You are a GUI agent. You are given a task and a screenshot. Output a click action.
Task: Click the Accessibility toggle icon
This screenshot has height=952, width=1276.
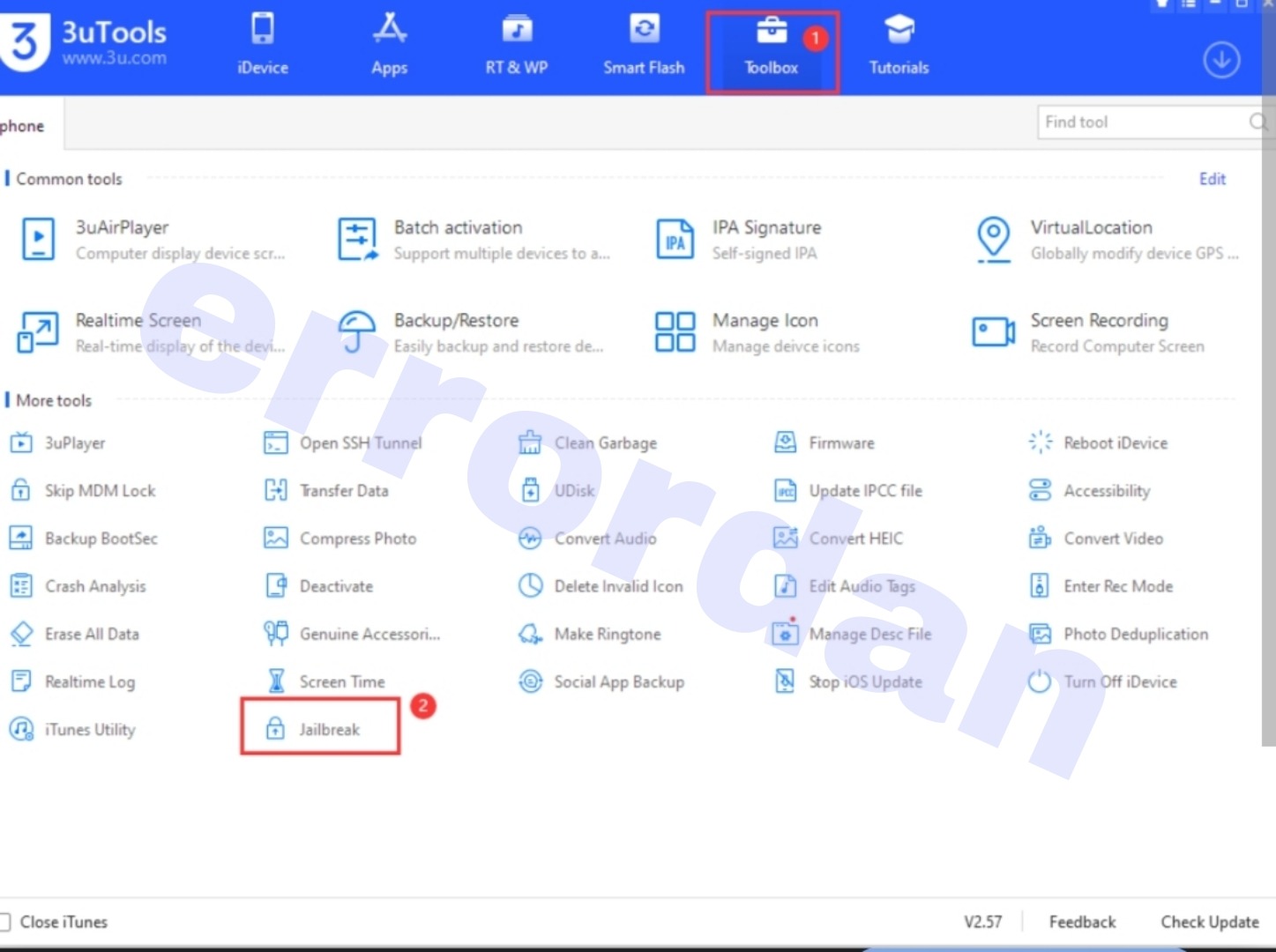click(x=1041, y=490)
